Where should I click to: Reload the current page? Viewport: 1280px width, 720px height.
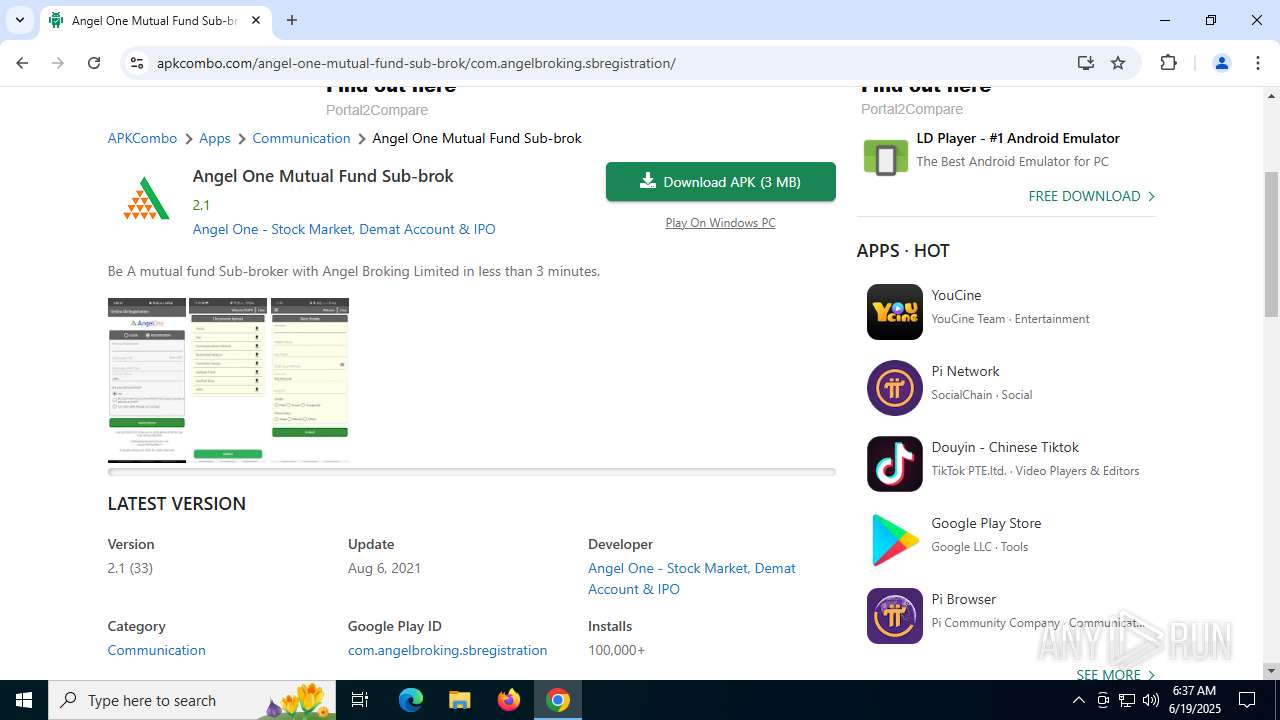coord(94,63)
